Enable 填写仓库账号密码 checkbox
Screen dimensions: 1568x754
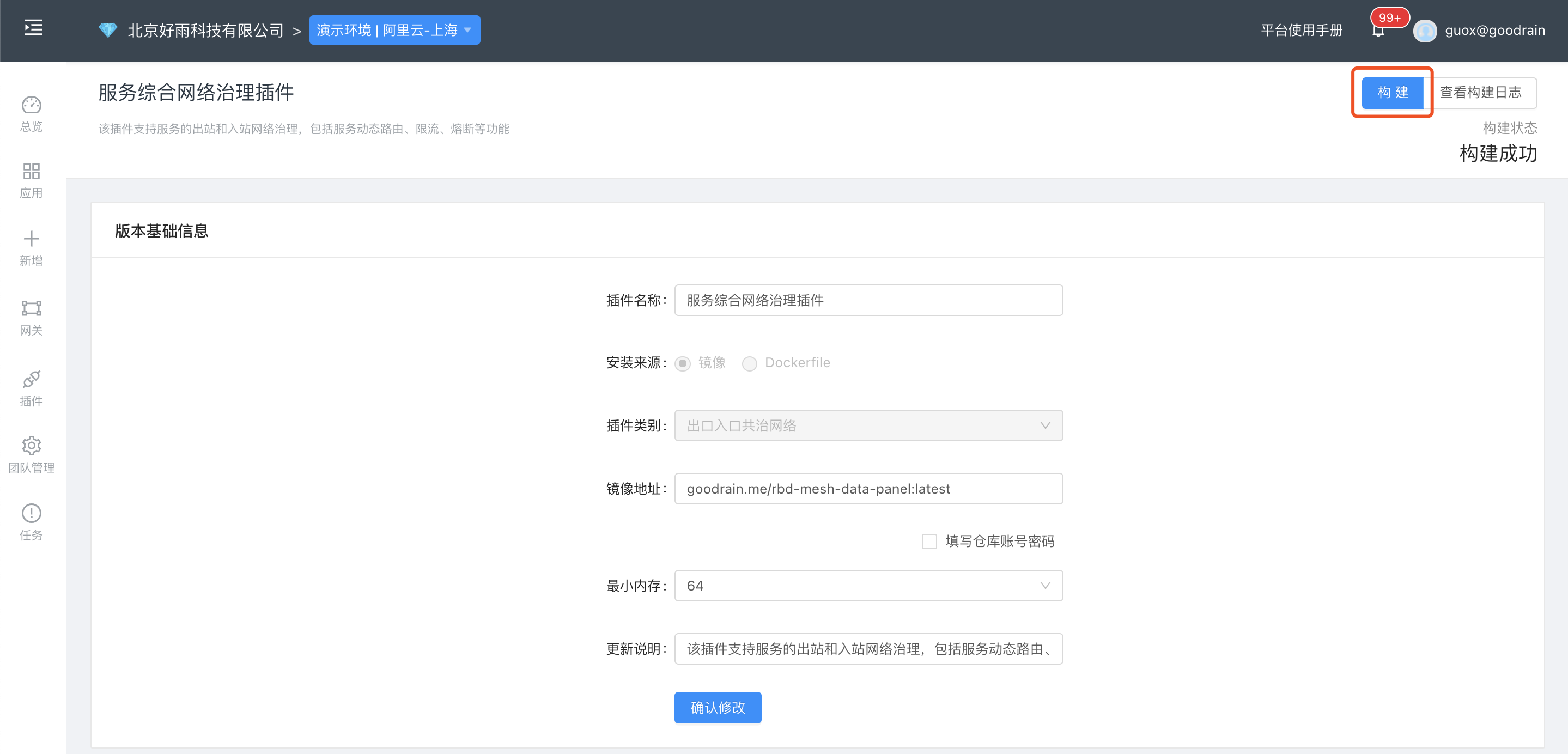click(x=929, y=541)
